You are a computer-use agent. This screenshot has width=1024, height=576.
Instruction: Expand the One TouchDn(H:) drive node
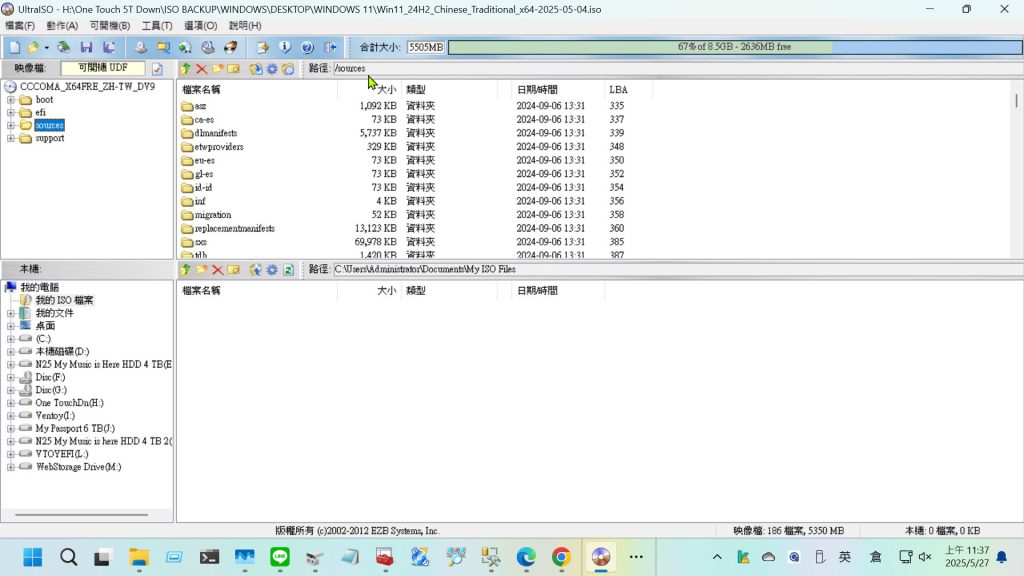click(11, 403)
